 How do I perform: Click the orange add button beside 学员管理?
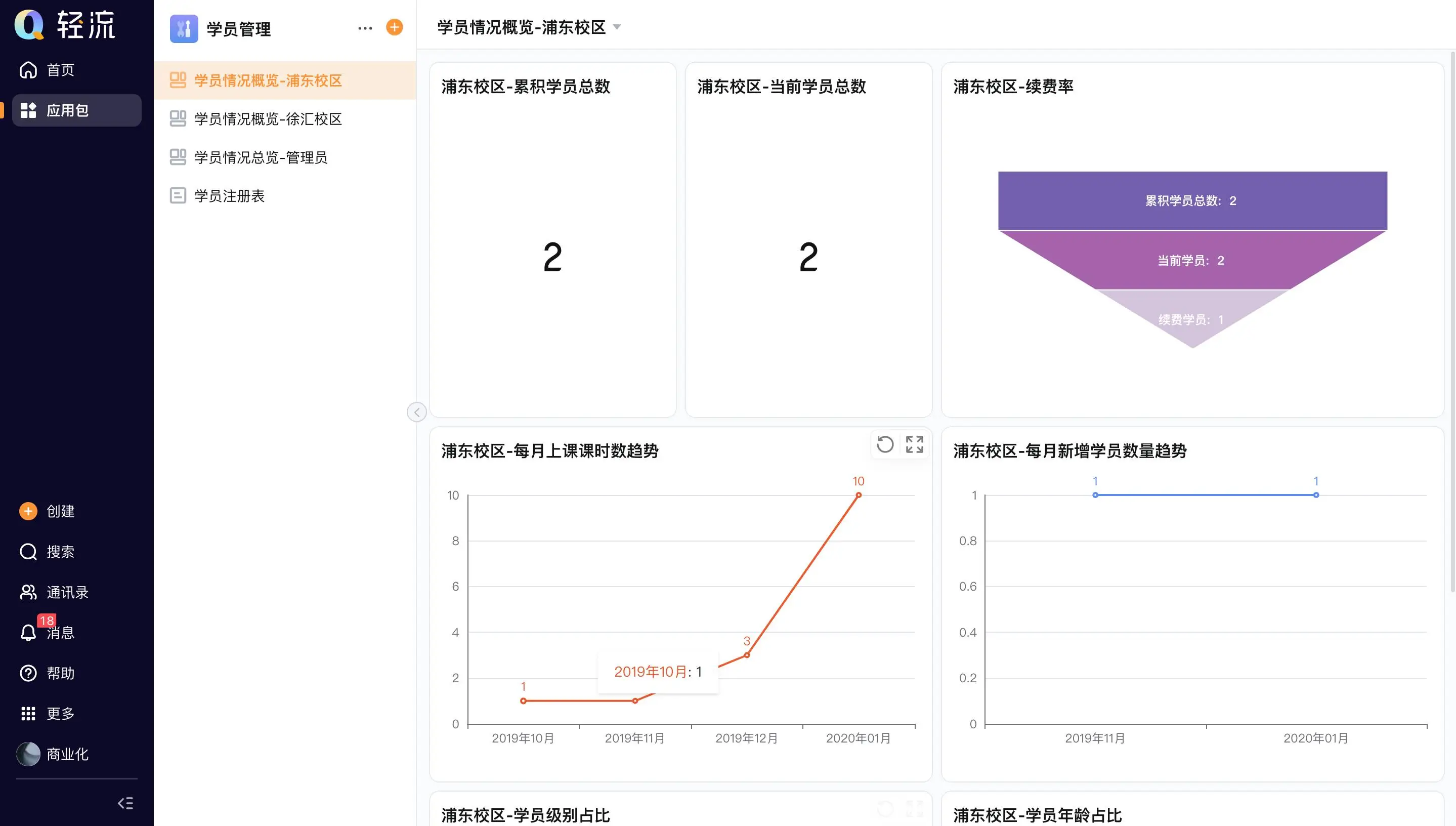[395, 27]
